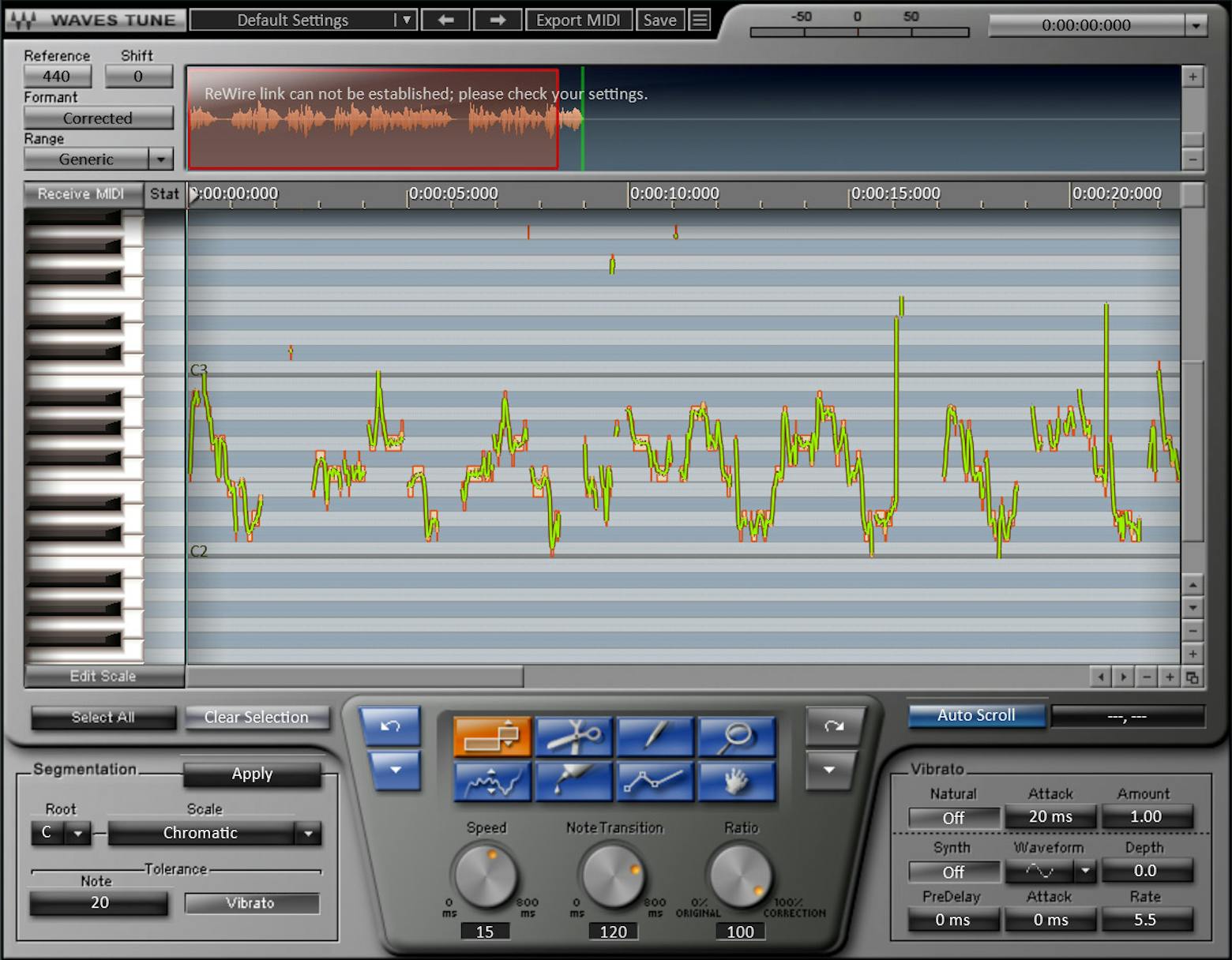Screen dimensions: 1232x960
Task: Activate the zoom magnifier tool
Action: click(736, 737)
